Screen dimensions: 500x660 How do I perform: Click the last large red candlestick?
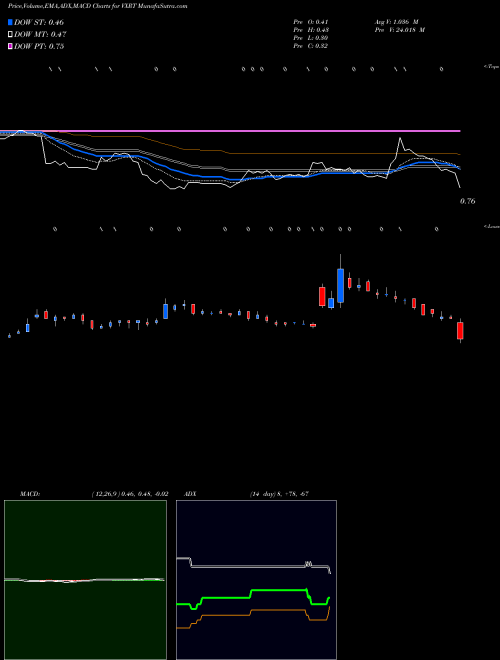(460, 330)
